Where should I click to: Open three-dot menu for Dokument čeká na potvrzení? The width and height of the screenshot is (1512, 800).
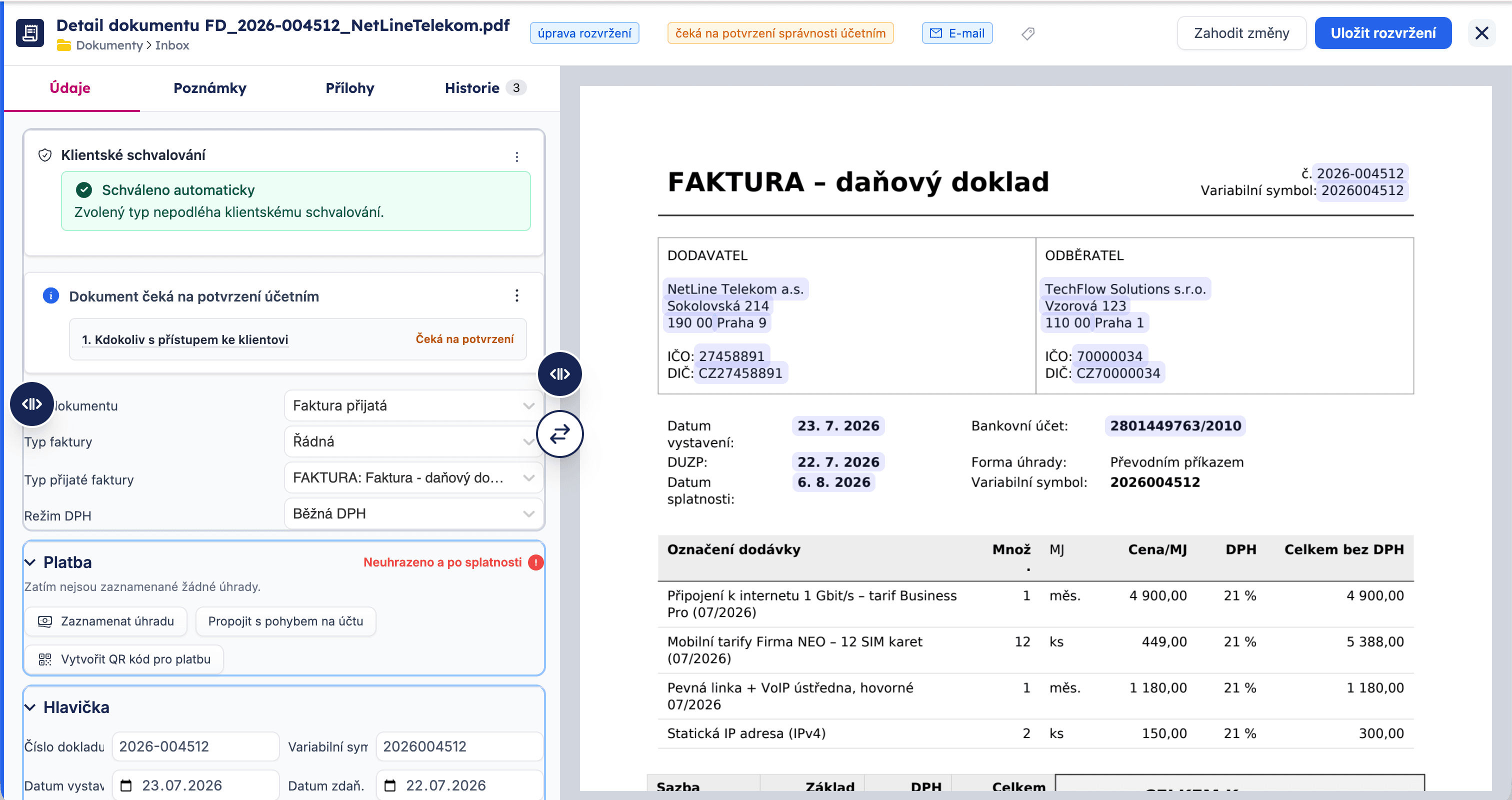point(516,296)
